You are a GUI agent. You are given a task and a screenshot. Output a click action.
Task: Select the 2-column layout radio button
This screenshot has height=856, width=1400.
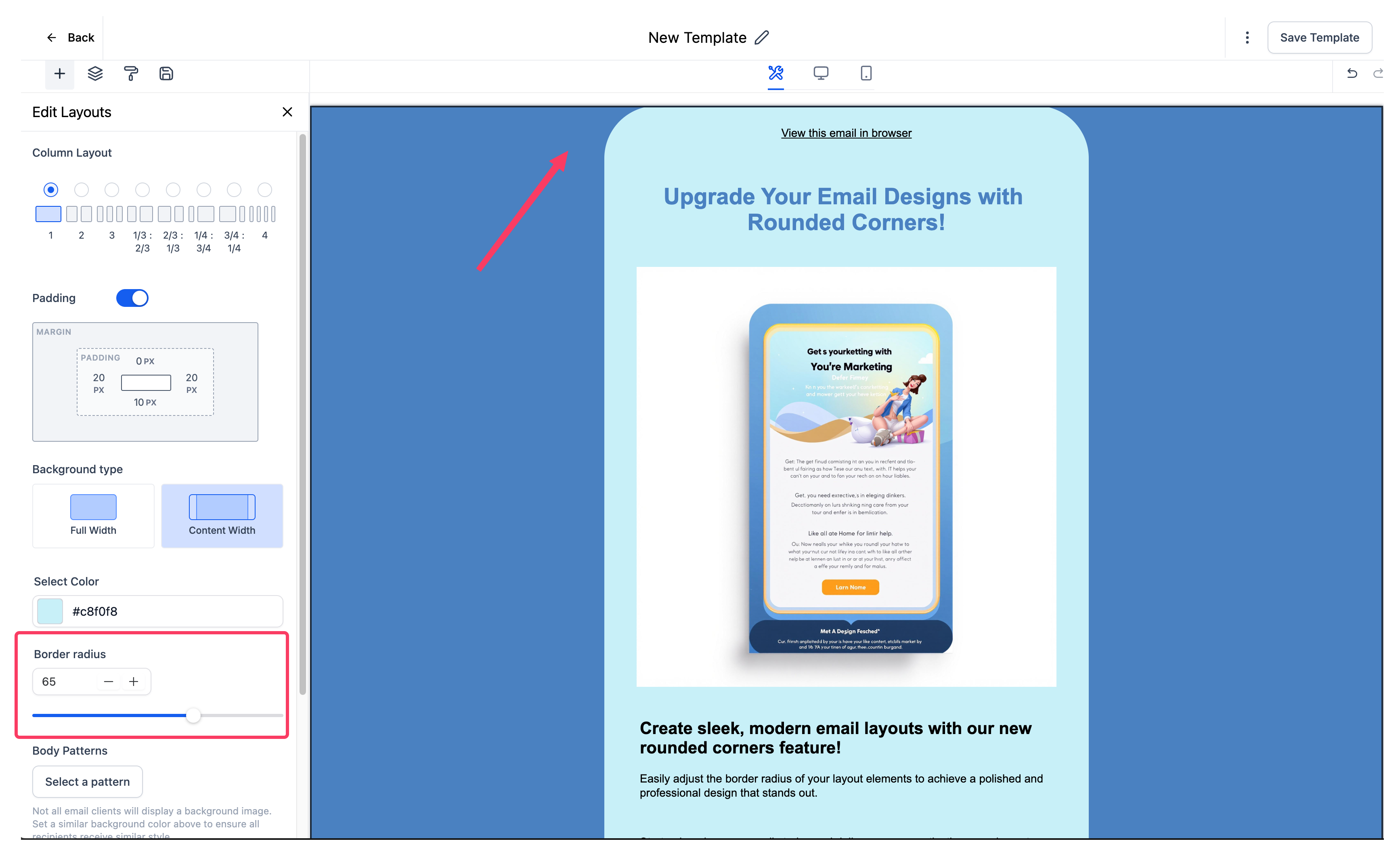(x=81, y=190)
